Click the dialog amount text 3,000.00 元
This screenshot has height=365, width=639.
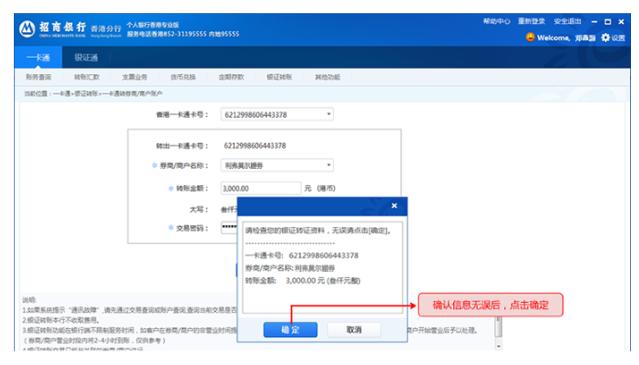[305, 280]
